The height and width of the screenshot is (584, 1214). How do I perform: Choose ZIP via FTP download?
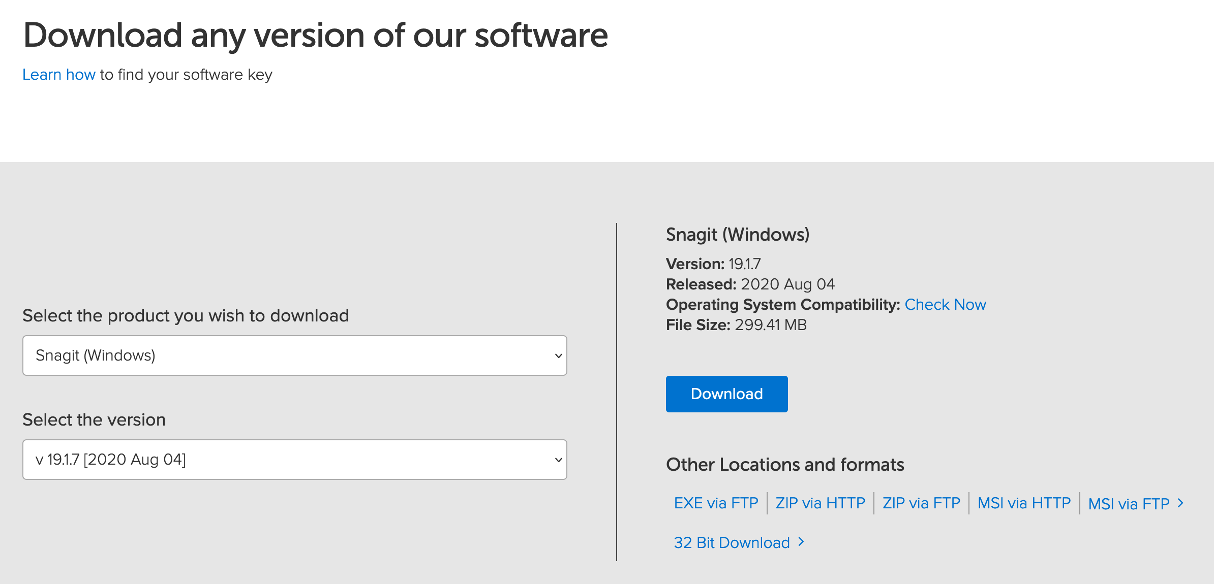tap(921, 503)
